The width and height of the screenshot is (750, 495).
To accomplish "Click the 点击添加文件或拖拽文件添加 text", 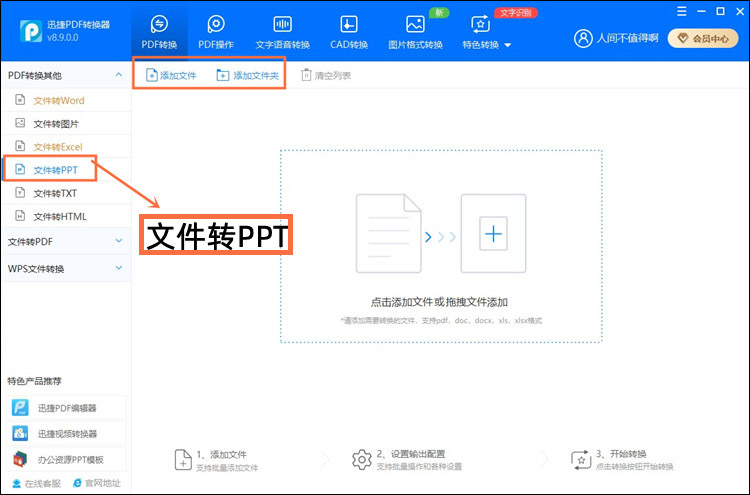I will [439, 302].
